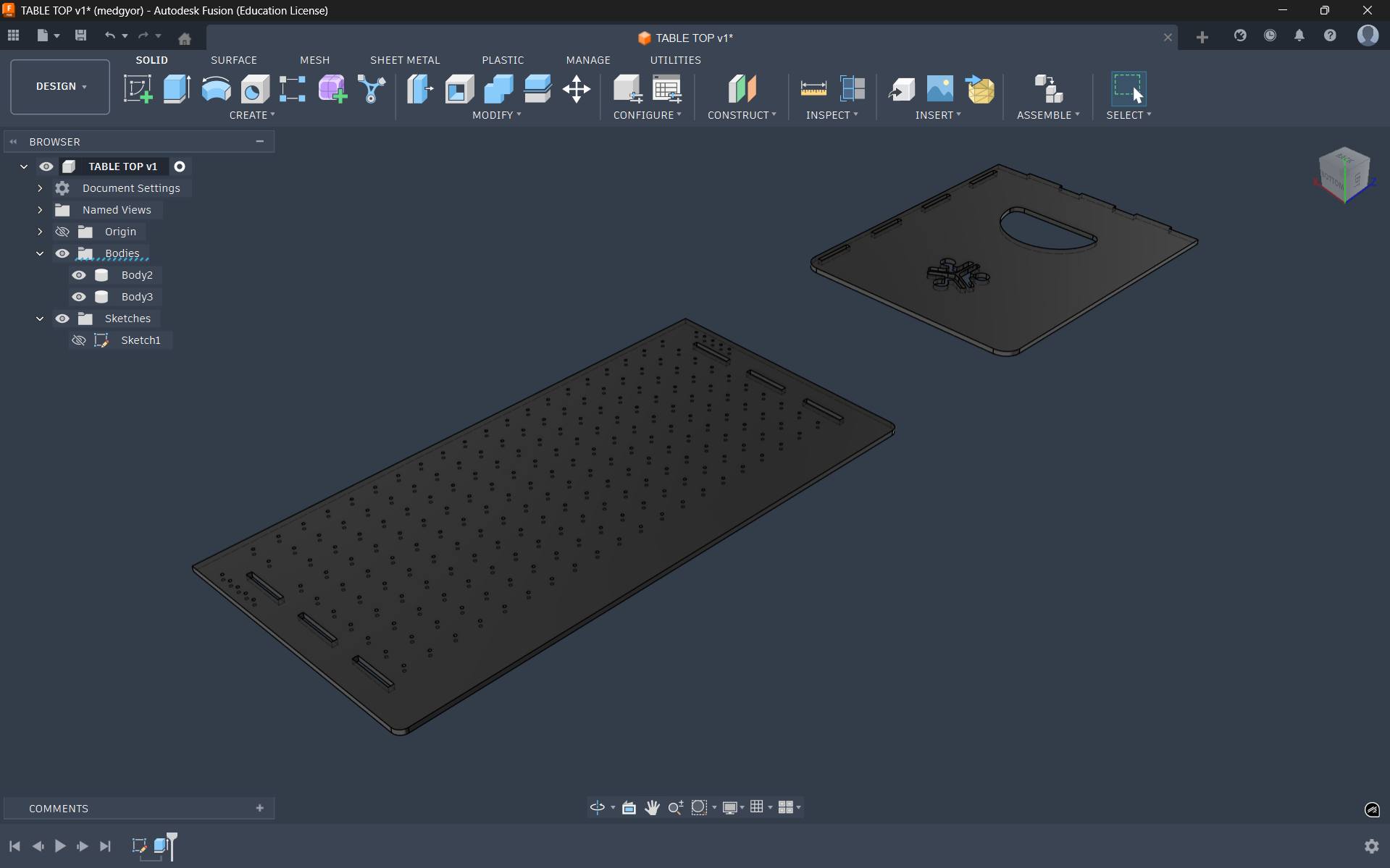Click the ViewCube to reorient view
Screen dimensions: 1390x868
(1344, 174)
